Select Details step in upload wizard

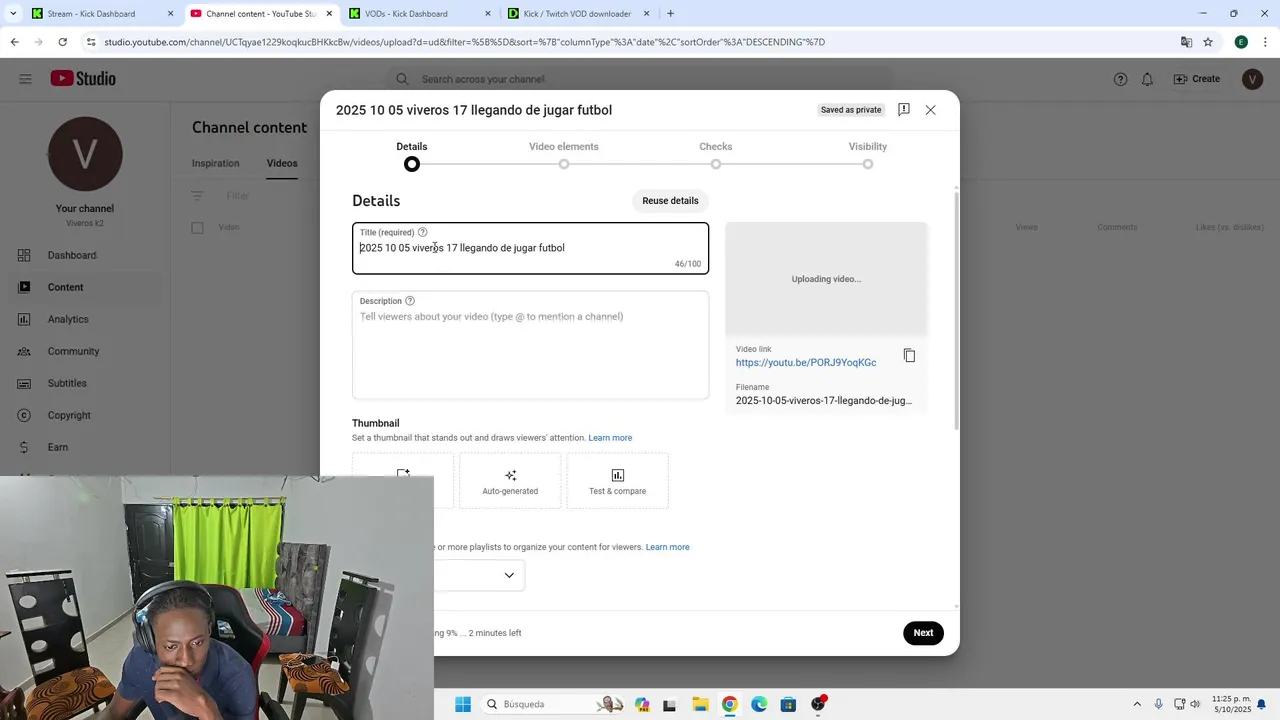(412, 154)
